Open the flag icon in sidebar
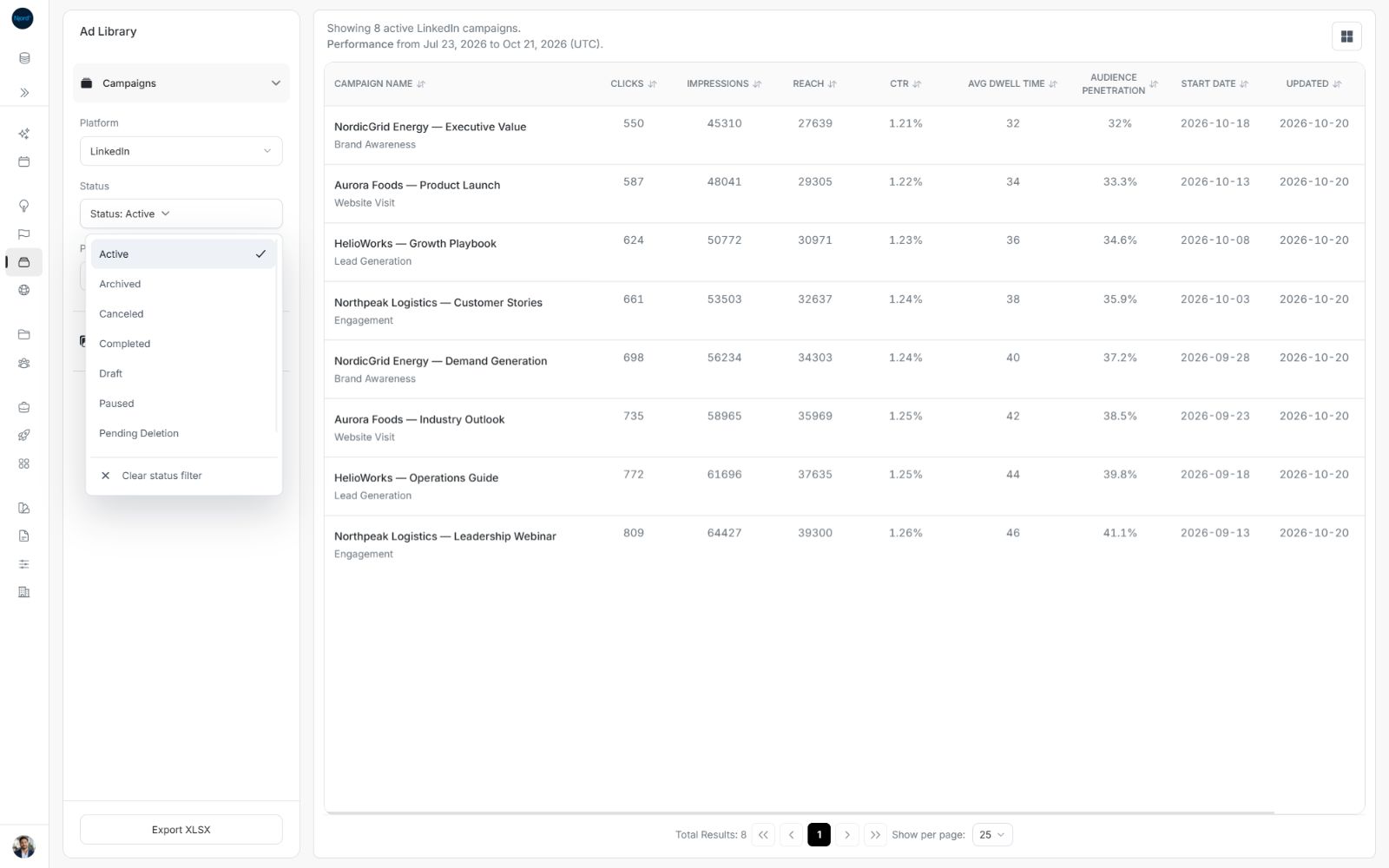 24,234
